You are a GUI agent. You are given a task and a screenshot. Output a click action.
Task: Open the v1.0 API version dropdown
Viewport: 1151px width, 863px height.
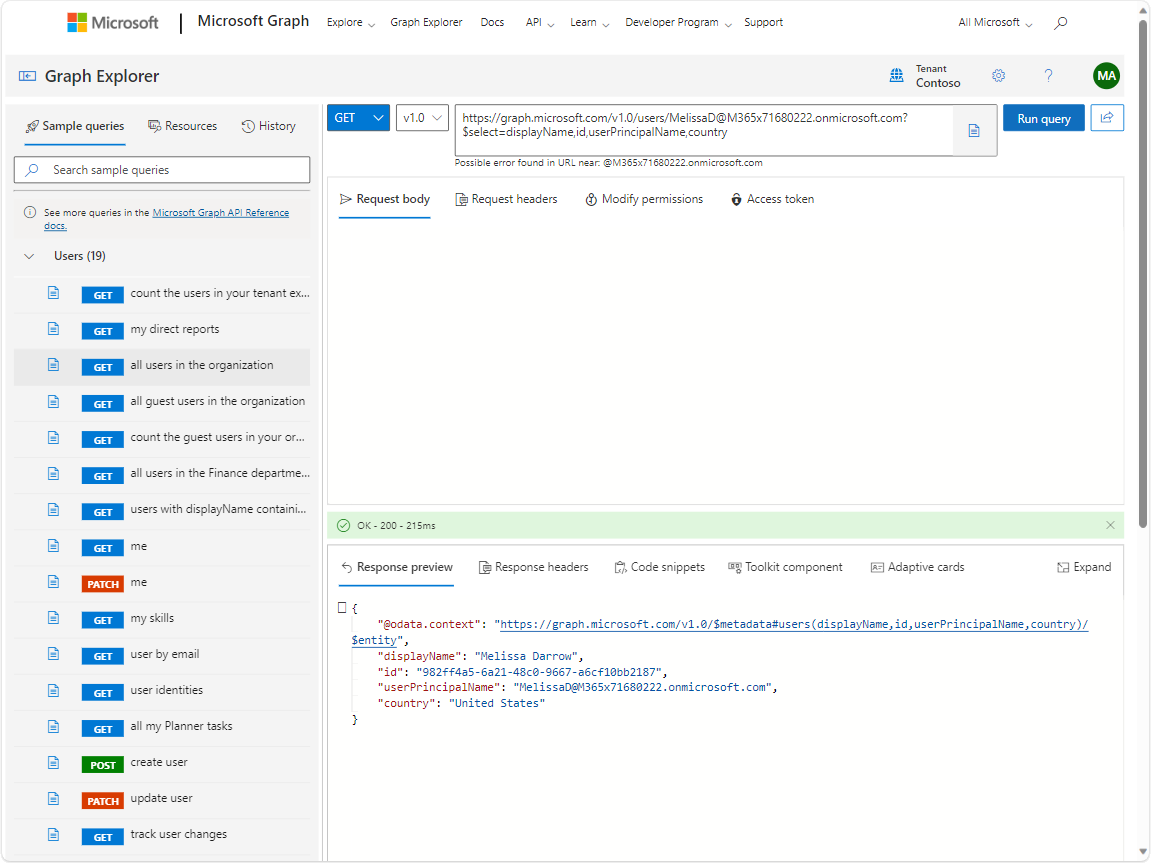(422, 117)
